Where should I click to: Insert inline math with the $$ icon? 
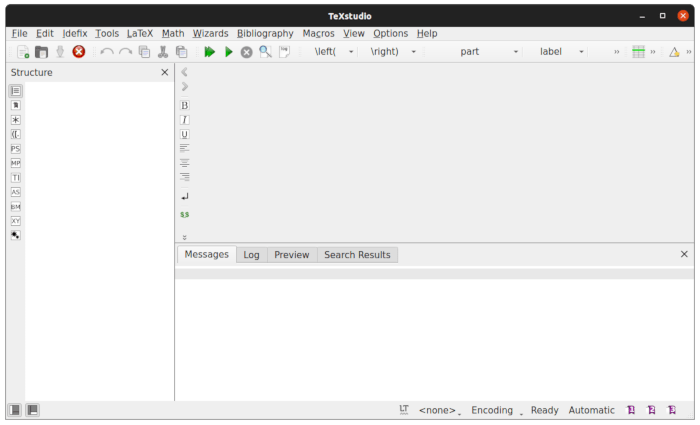[184, 215]
